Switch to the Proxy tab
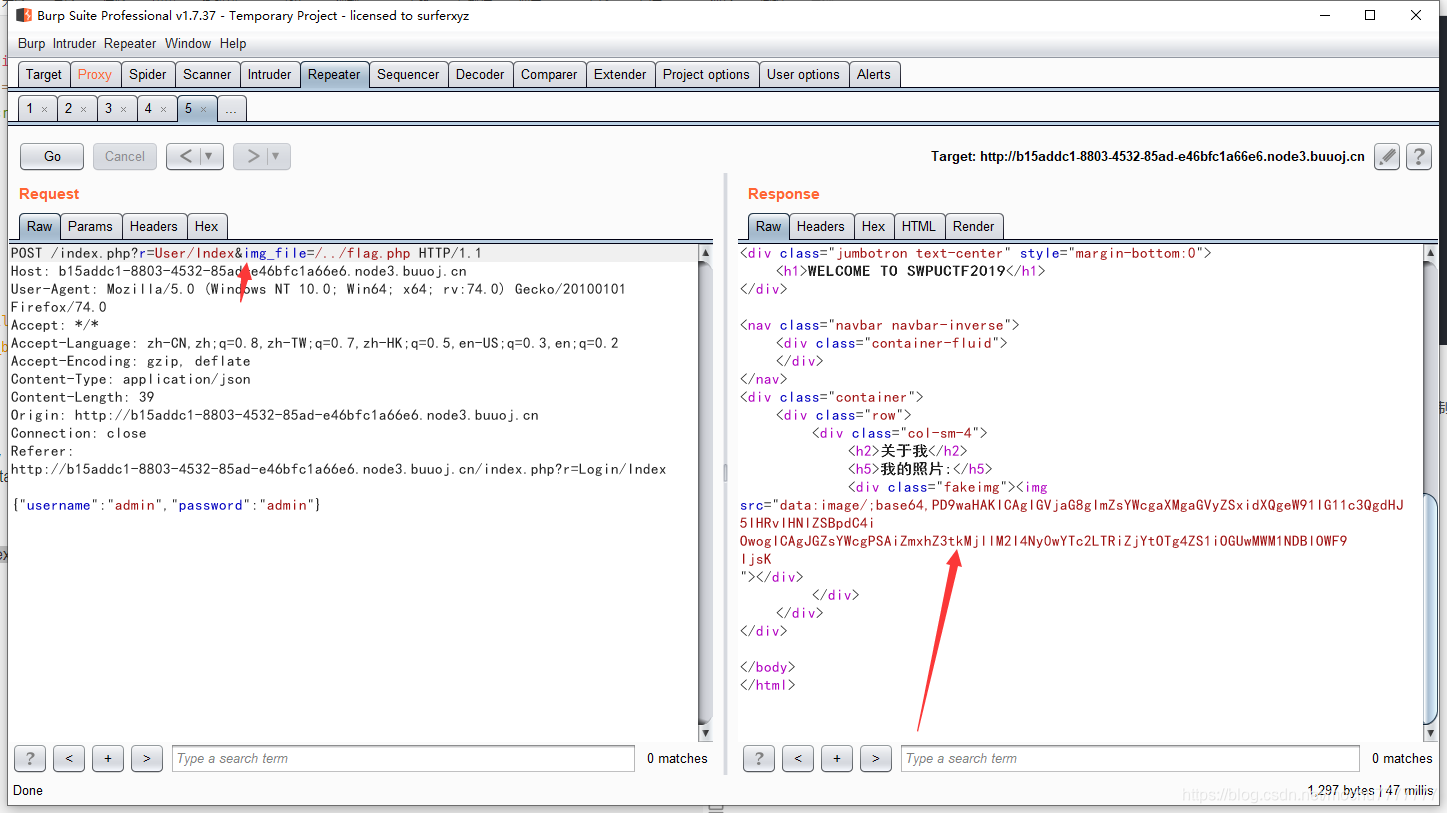1447x813 pixels. coord(95,74)
